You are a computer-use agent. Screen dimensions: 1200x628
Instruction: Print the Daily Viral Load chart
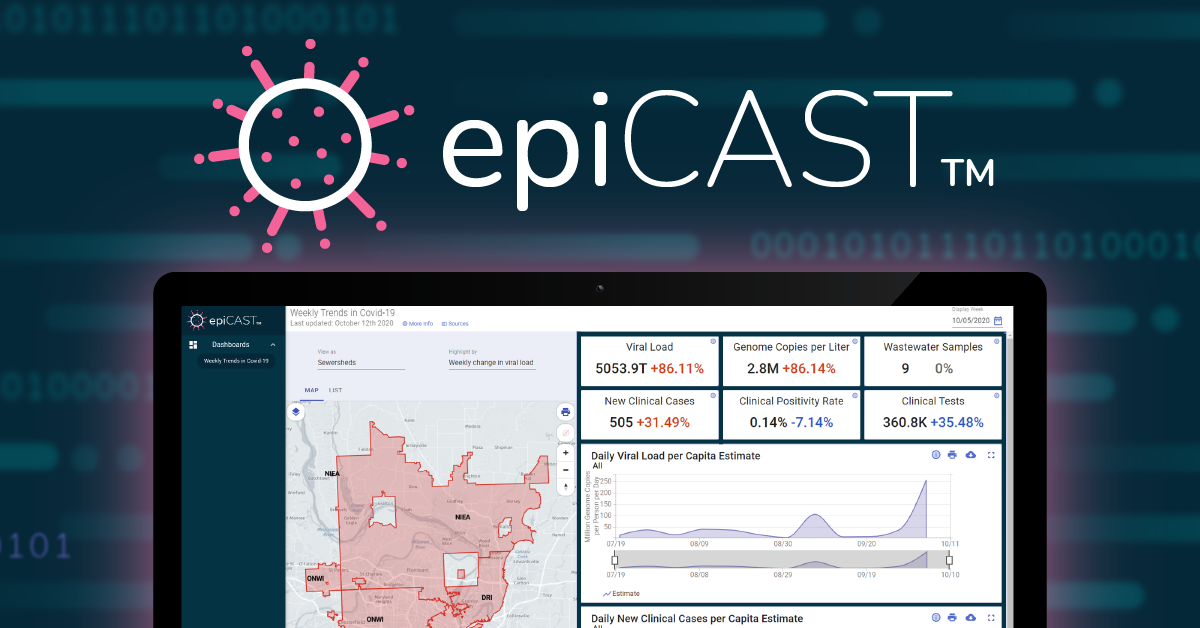[953, 455]
